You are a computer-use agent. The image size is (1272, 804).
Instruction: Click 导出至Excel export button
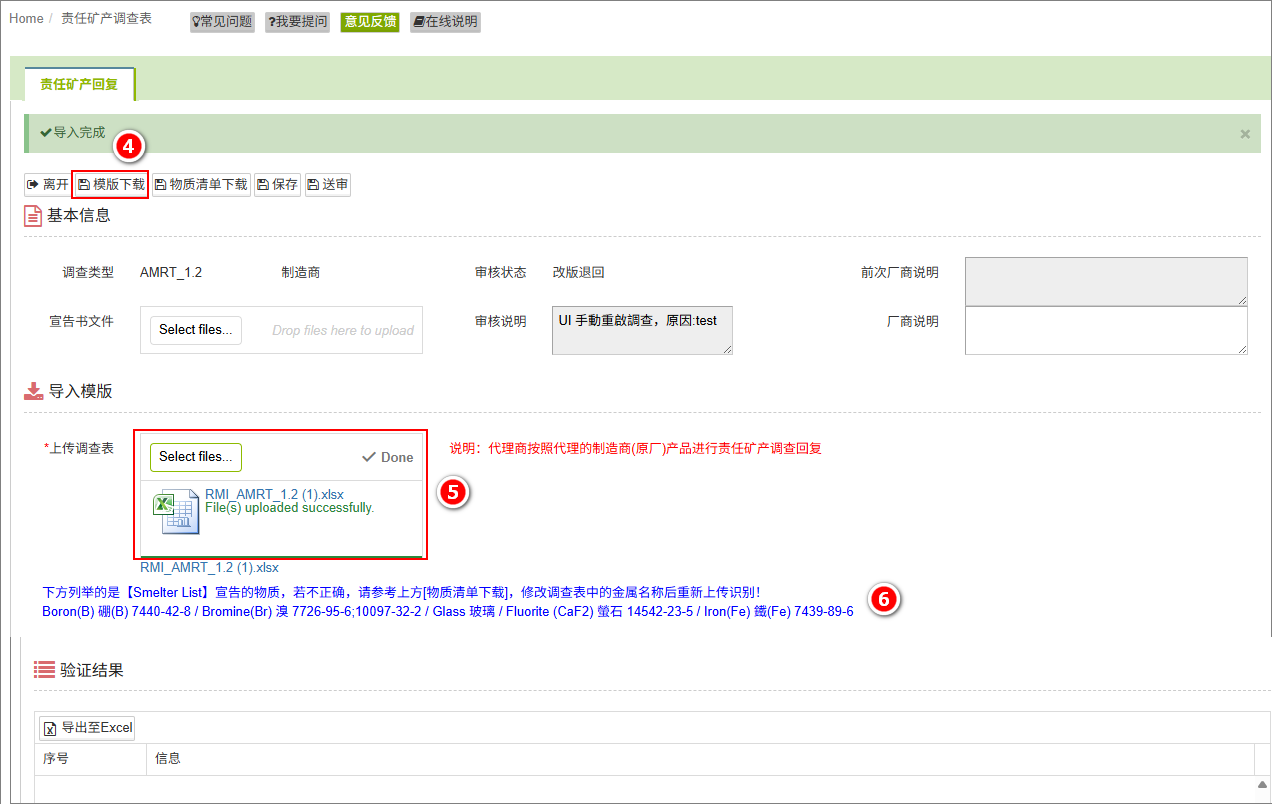tap(88, 728)
